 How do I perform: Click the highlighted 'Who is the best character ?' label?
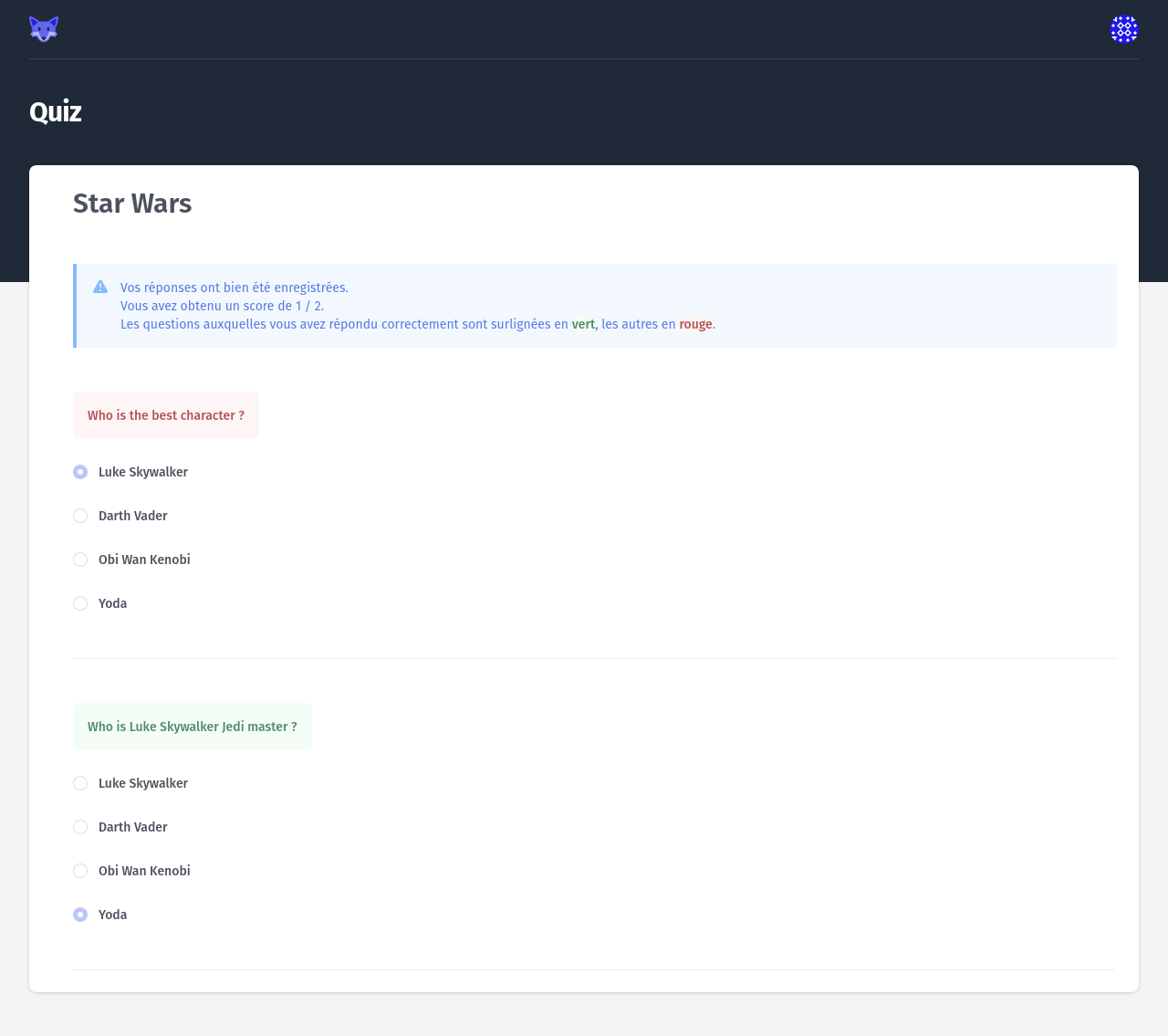pos(165,415)
